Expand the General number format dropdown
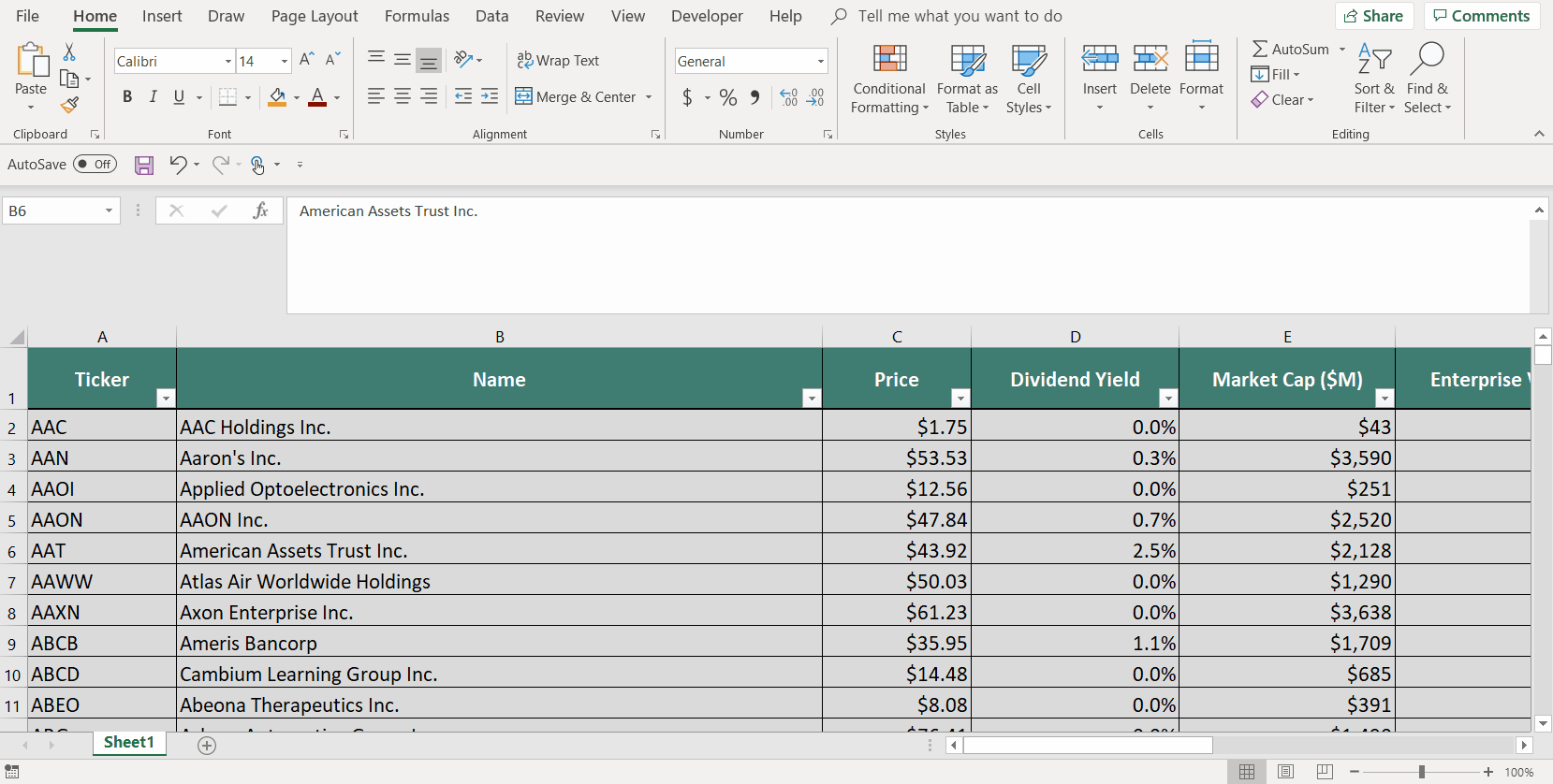The image size is (1553, 784). click(820, 62)
